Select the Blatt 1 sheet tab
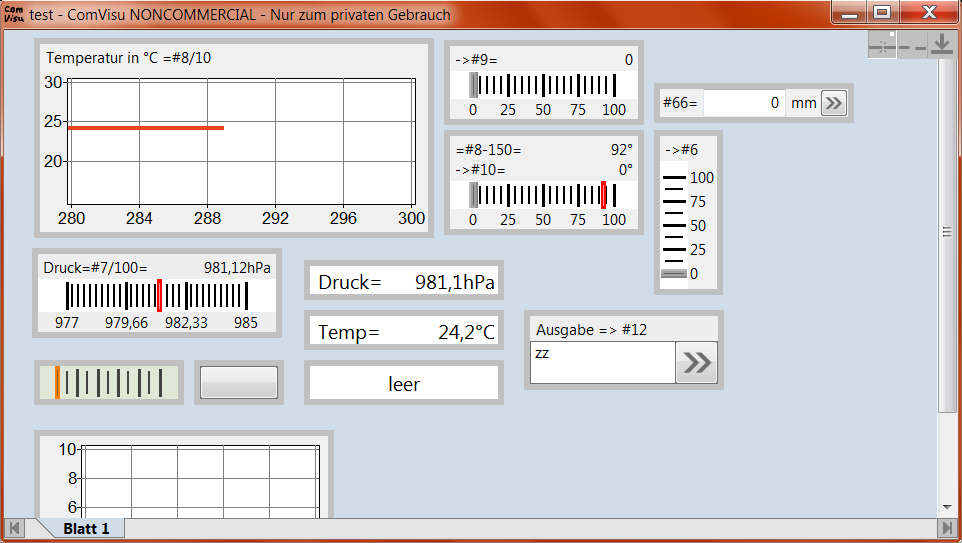The image size is (962, 543). coord(86,528)
